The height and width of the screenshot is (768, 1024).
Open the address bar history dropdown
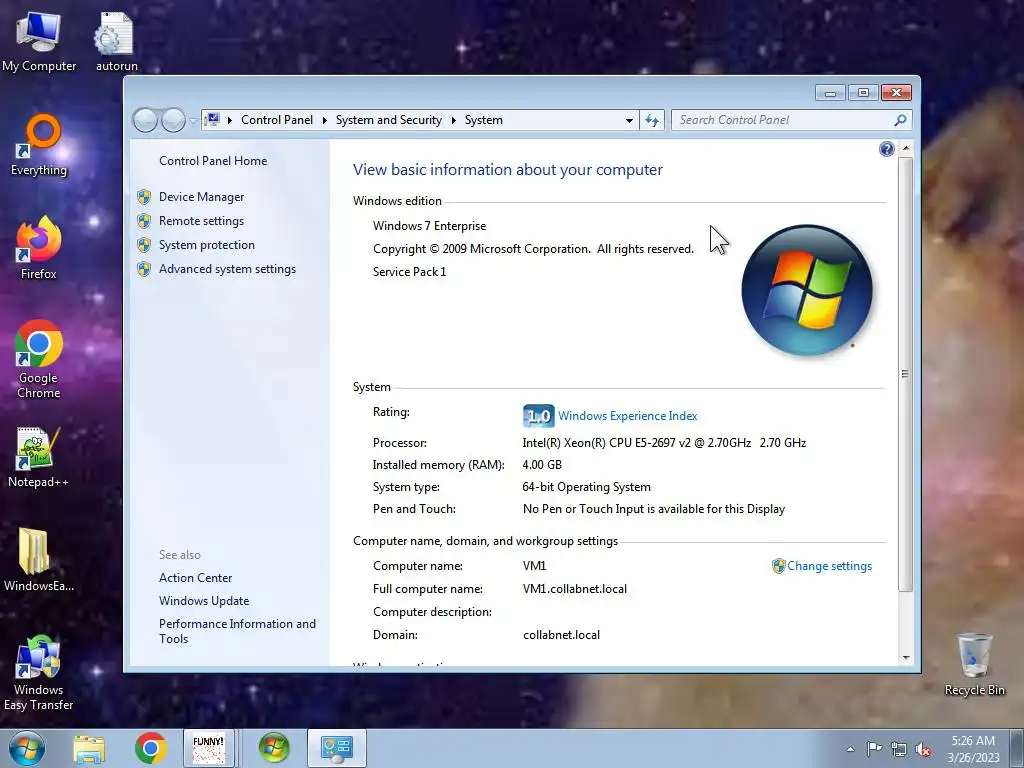pos(629,120)
